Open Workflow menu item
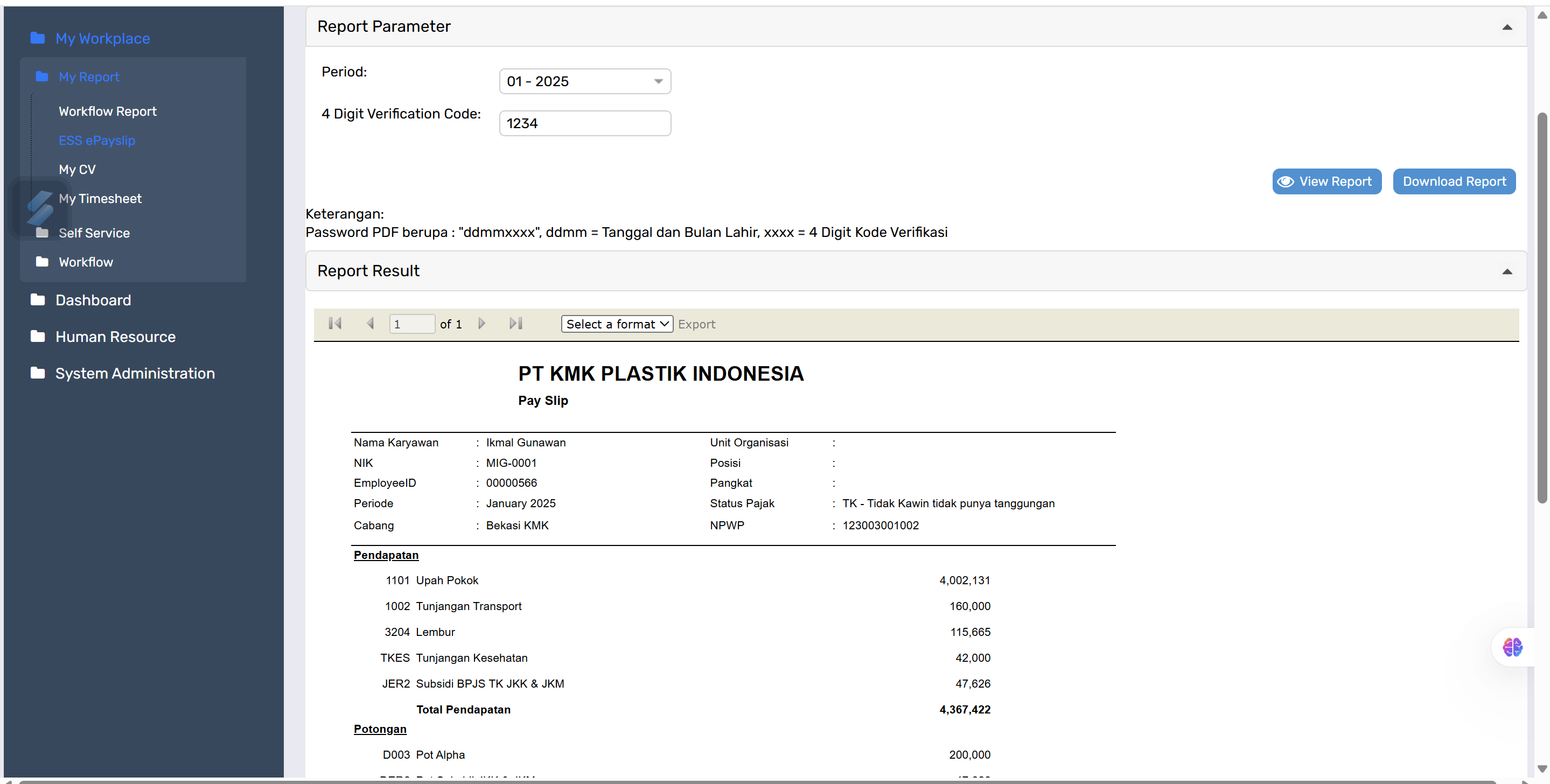Viewport: 1550px width, 784px height. (86, 262)
